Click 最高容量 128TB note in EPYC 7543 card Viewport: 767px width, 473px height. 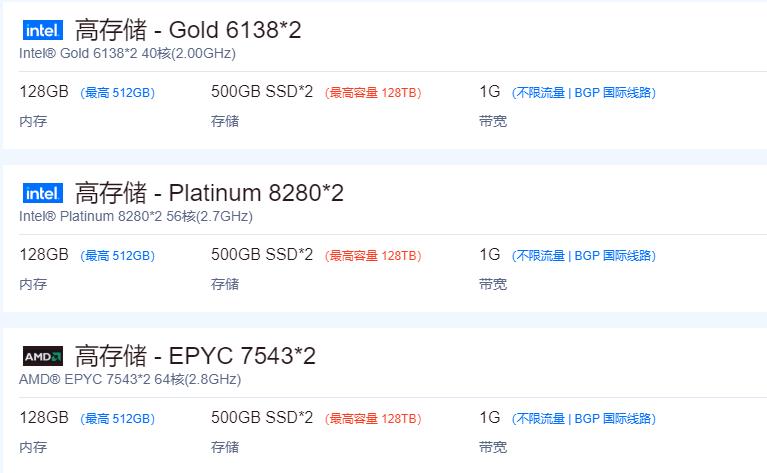[x=373, y=419]
